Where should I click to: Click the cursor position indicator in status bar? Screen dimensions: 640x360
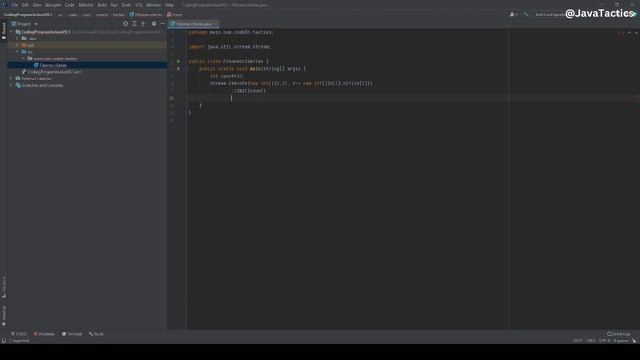[x=578, y=340]
